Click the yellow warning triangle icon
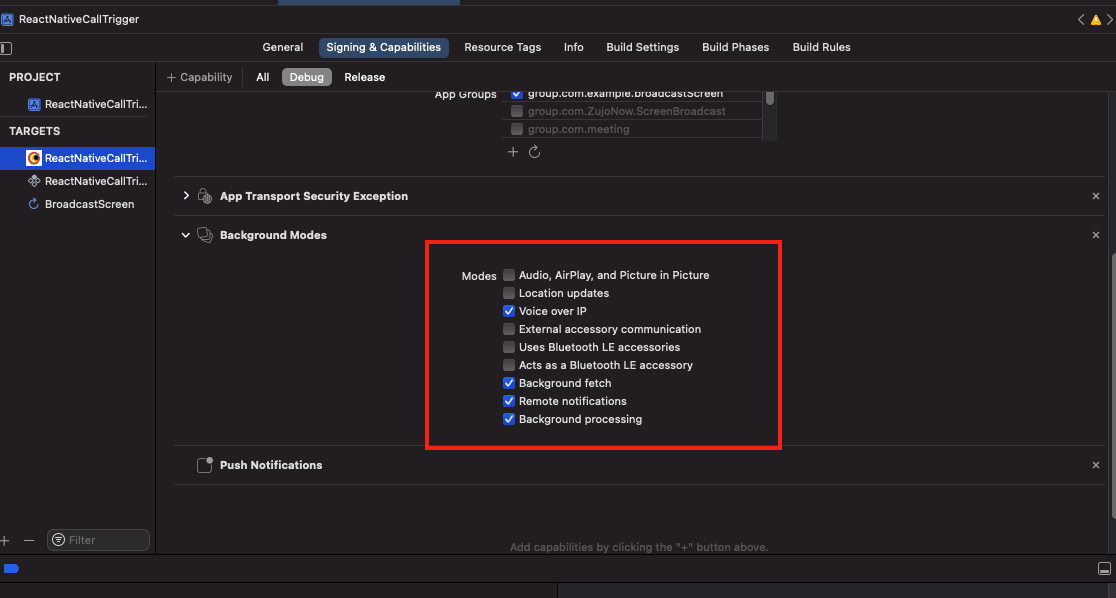This screenshot has width=1116, height=598. 1095,20
